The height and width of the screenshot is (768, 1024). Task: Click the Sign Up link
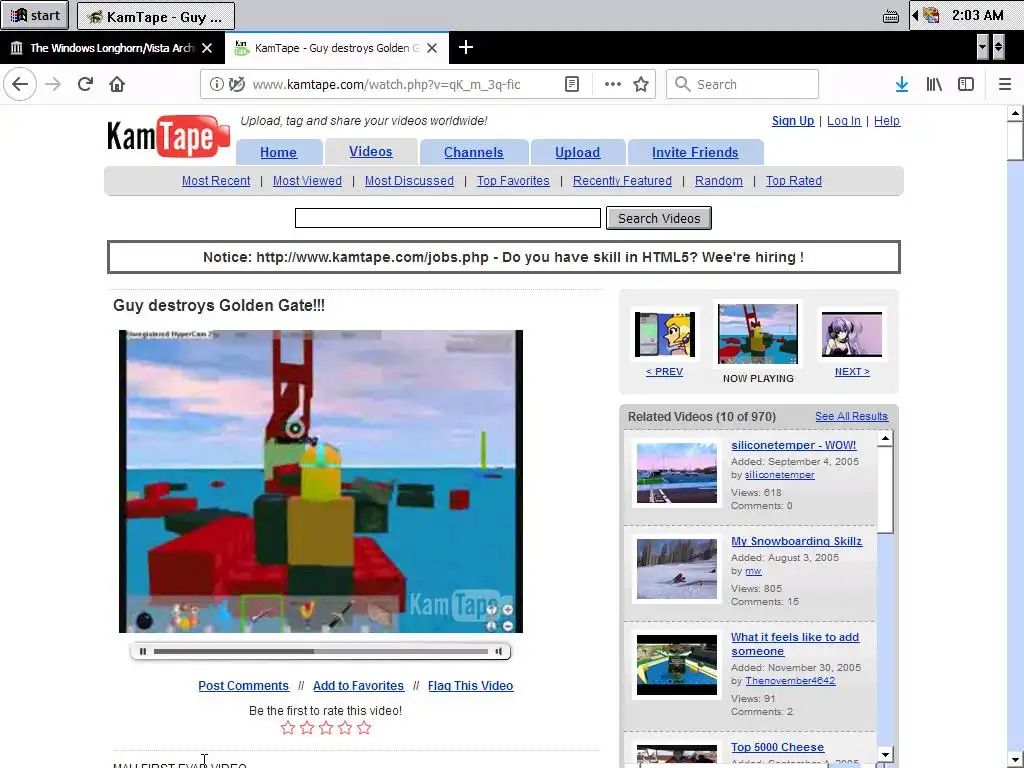tap(793, 121)
